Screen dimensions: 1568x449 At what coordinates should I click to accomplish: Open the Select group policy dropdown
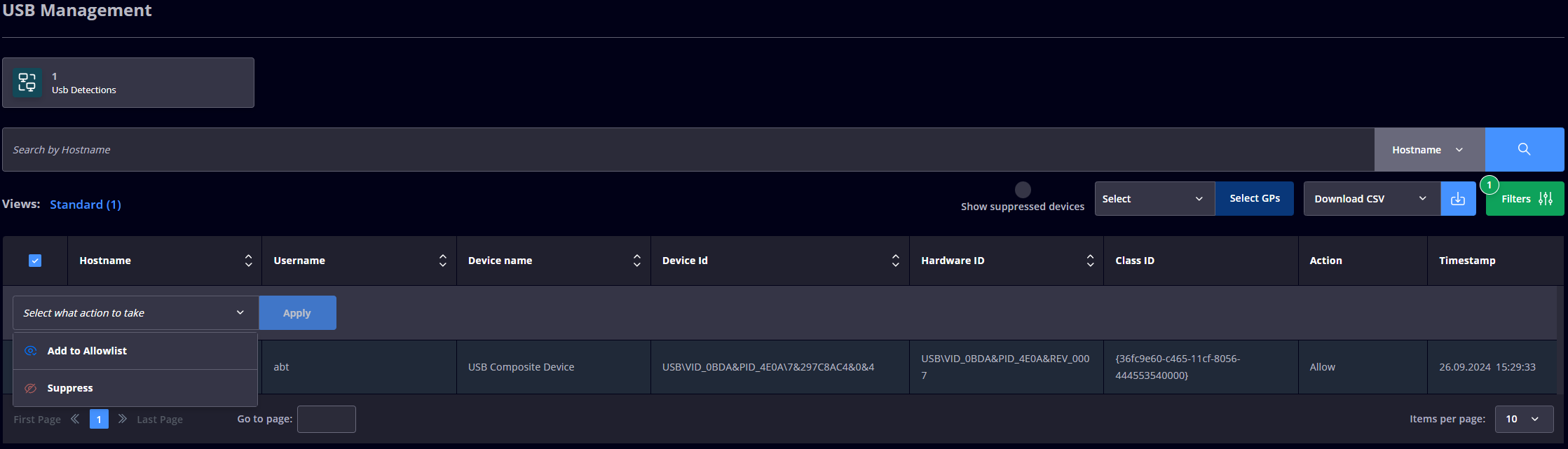[1154, 199]
